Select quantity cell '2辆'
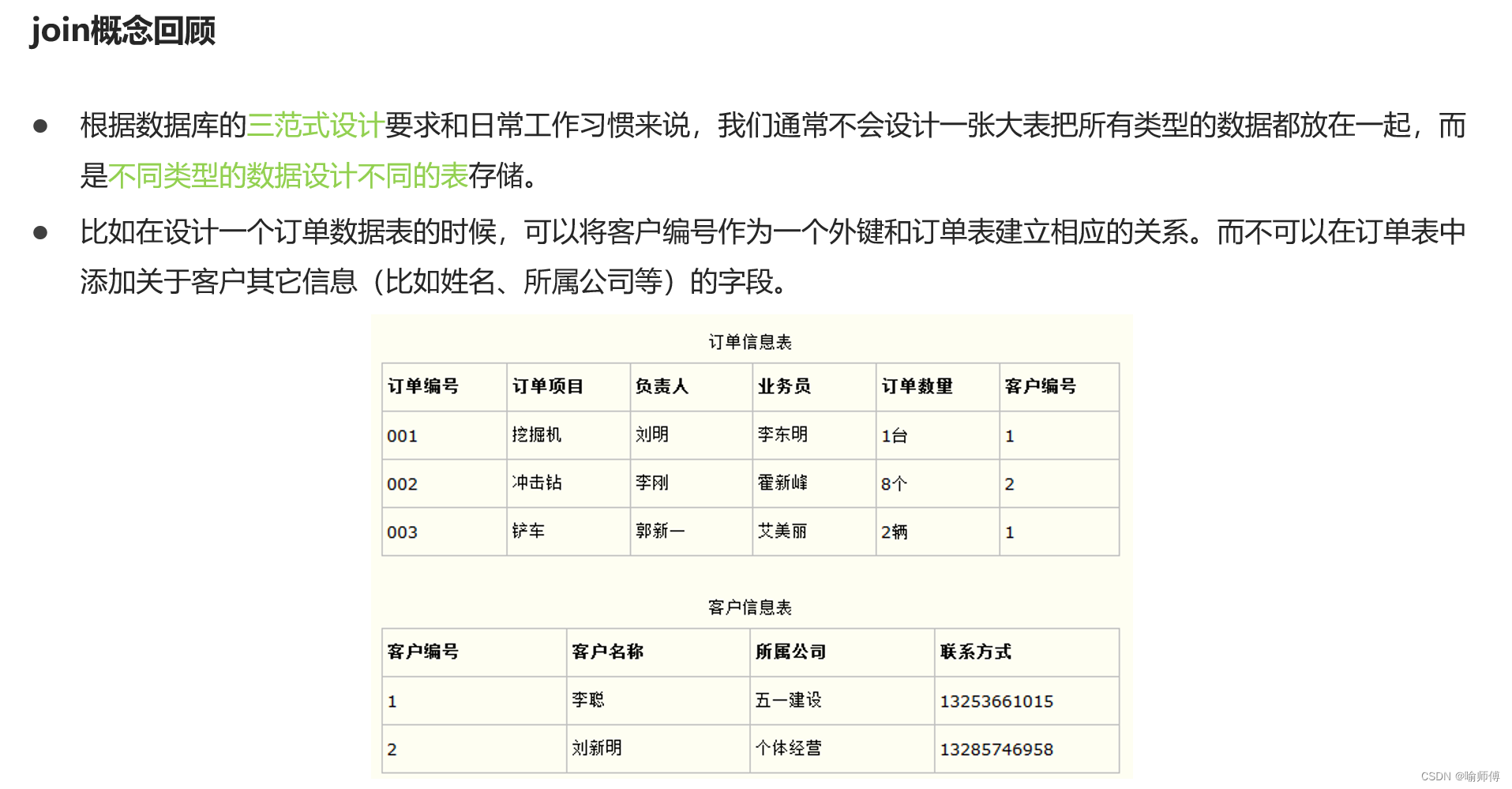The width and height of the screenshot is (1512, 789). (937, 532)
